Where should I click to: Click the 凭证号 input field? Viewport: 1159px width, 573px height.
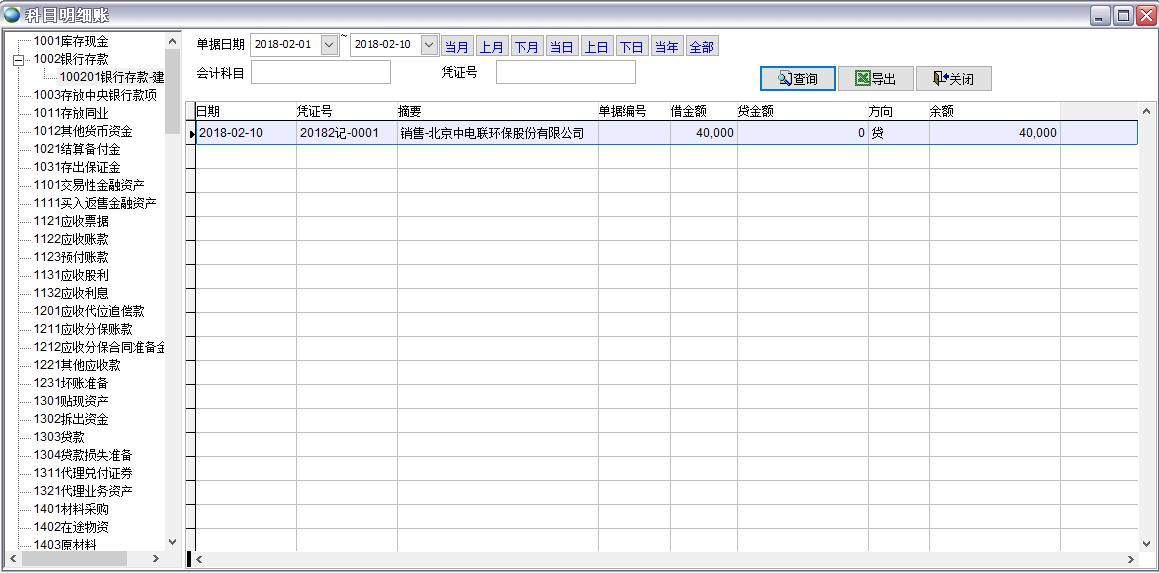point(565,72)
